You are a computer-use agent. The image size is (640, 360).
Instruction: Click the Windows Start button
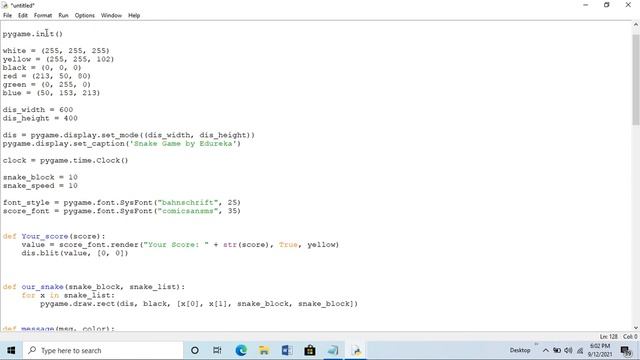pyautogui.click(x=11, y=350)
